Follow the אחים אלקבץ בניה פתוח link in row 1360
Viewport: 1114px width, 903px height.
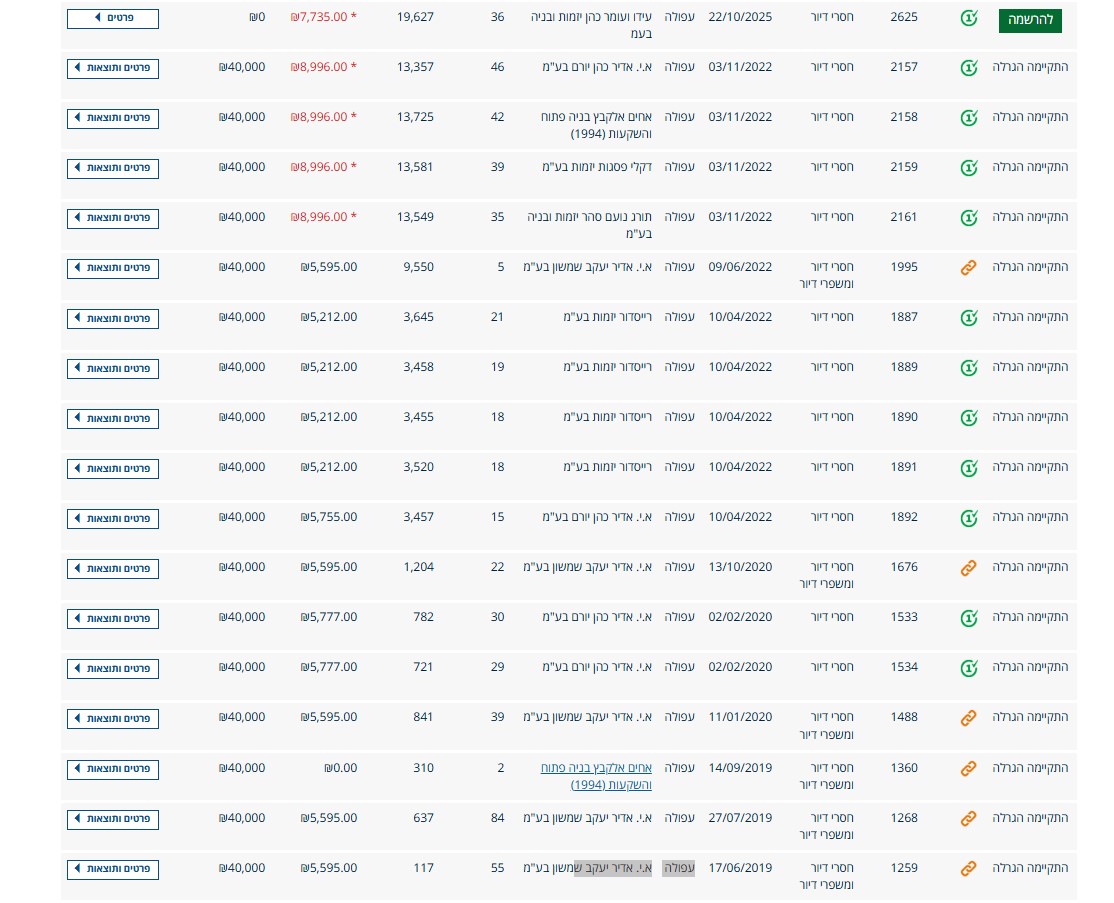click(x=596, y=776)
